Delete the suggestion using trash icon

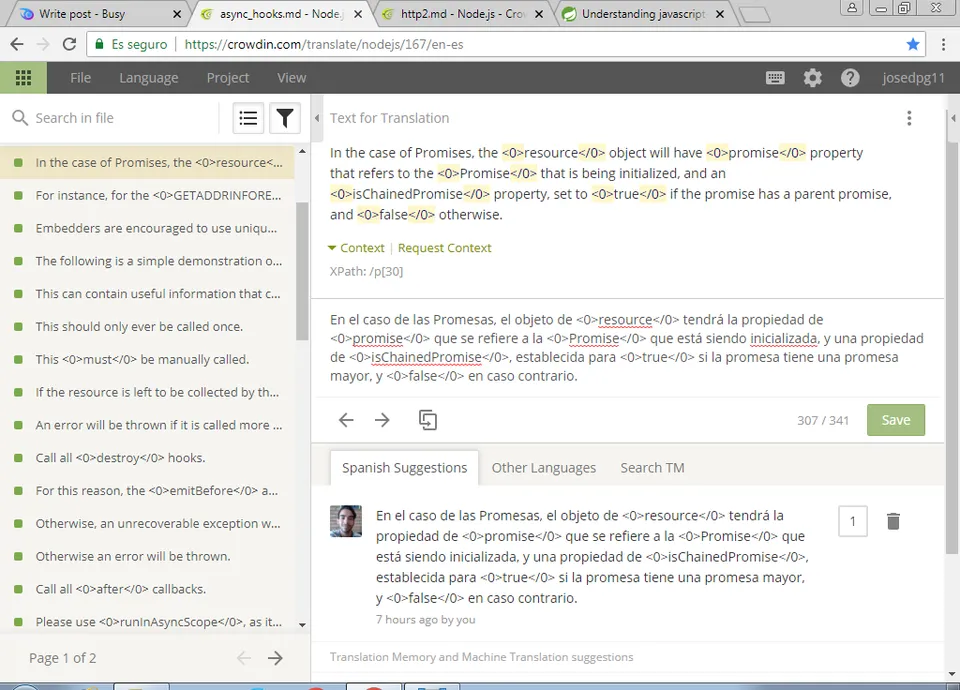(x=893, y=521)
